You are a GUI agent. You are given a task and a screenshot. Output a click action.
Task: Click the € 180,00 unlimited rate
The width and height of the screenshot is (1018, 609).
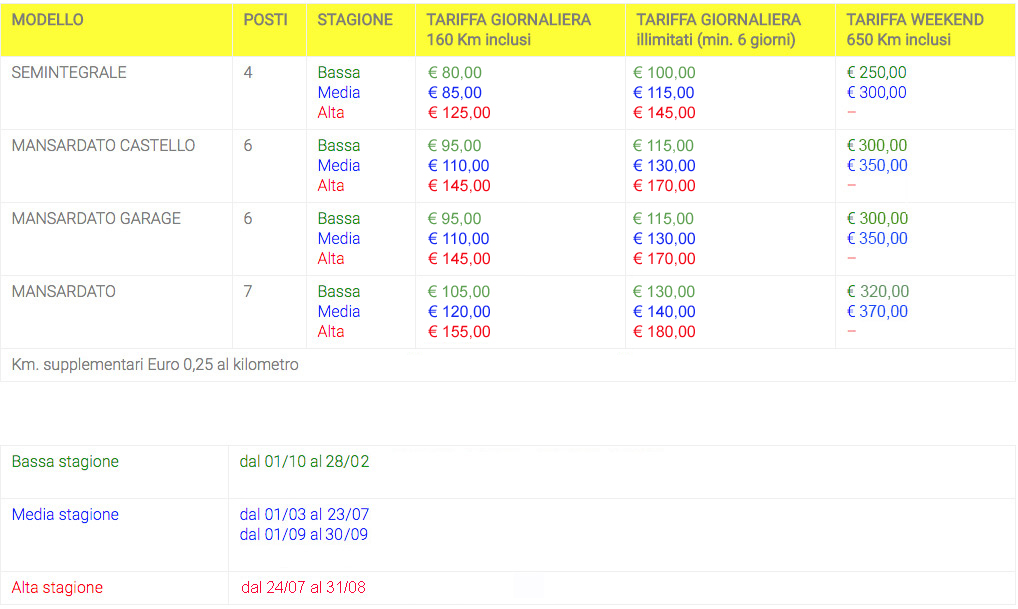664,332
